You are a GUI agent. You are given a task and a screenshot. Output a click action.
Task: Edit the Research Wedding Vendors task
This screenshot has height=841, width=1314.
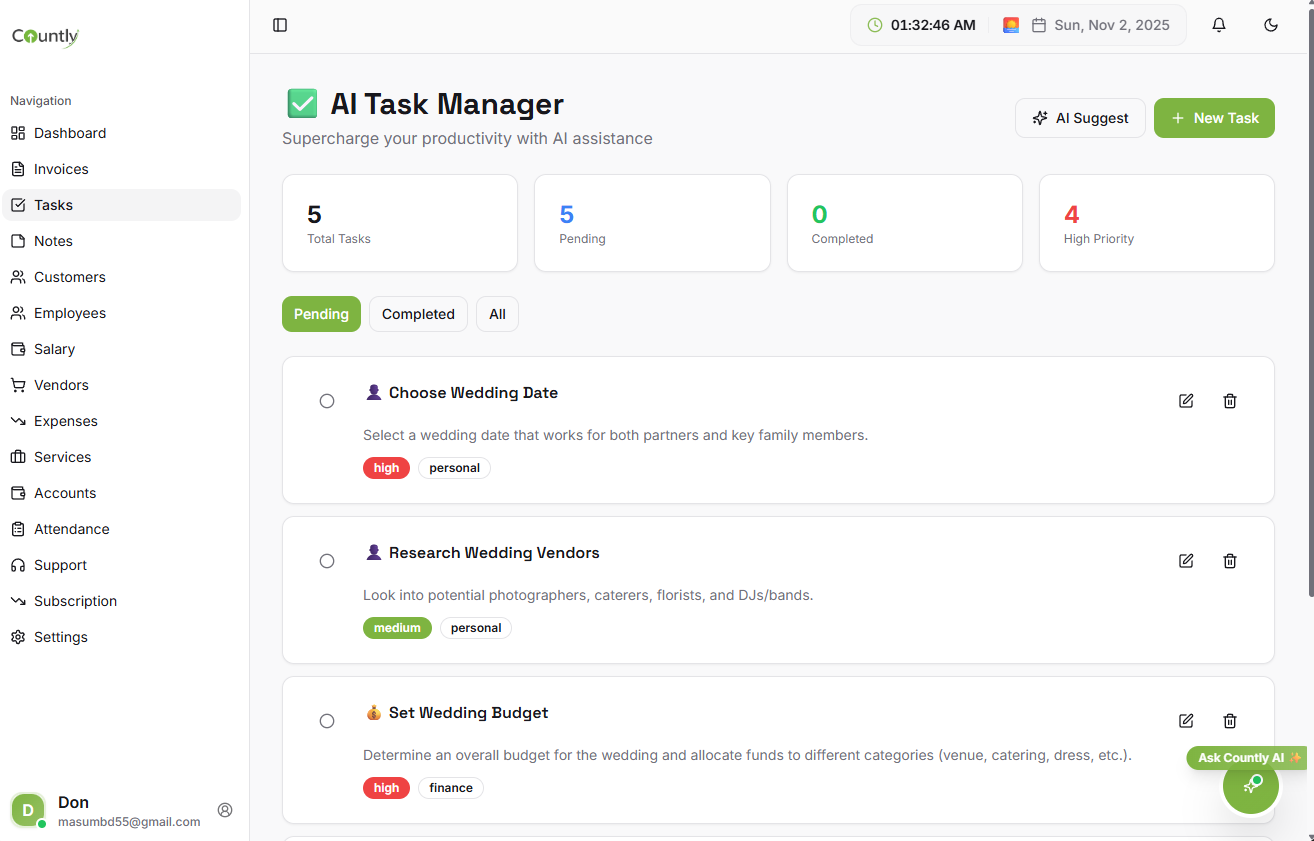[x=1186, y=561]
